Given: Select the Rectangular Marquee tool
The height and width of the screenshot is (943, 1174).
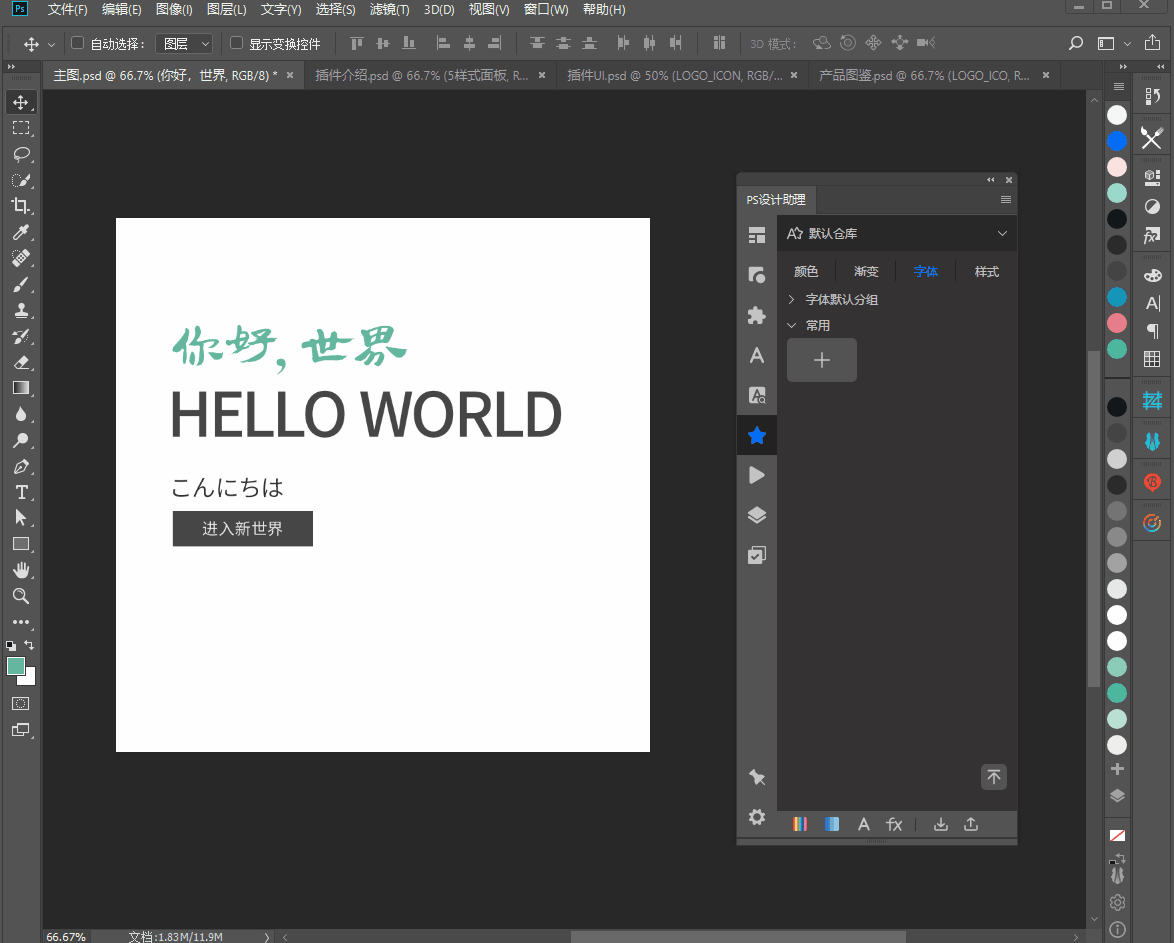Looking at the screenshot, I should pos(21,128).
